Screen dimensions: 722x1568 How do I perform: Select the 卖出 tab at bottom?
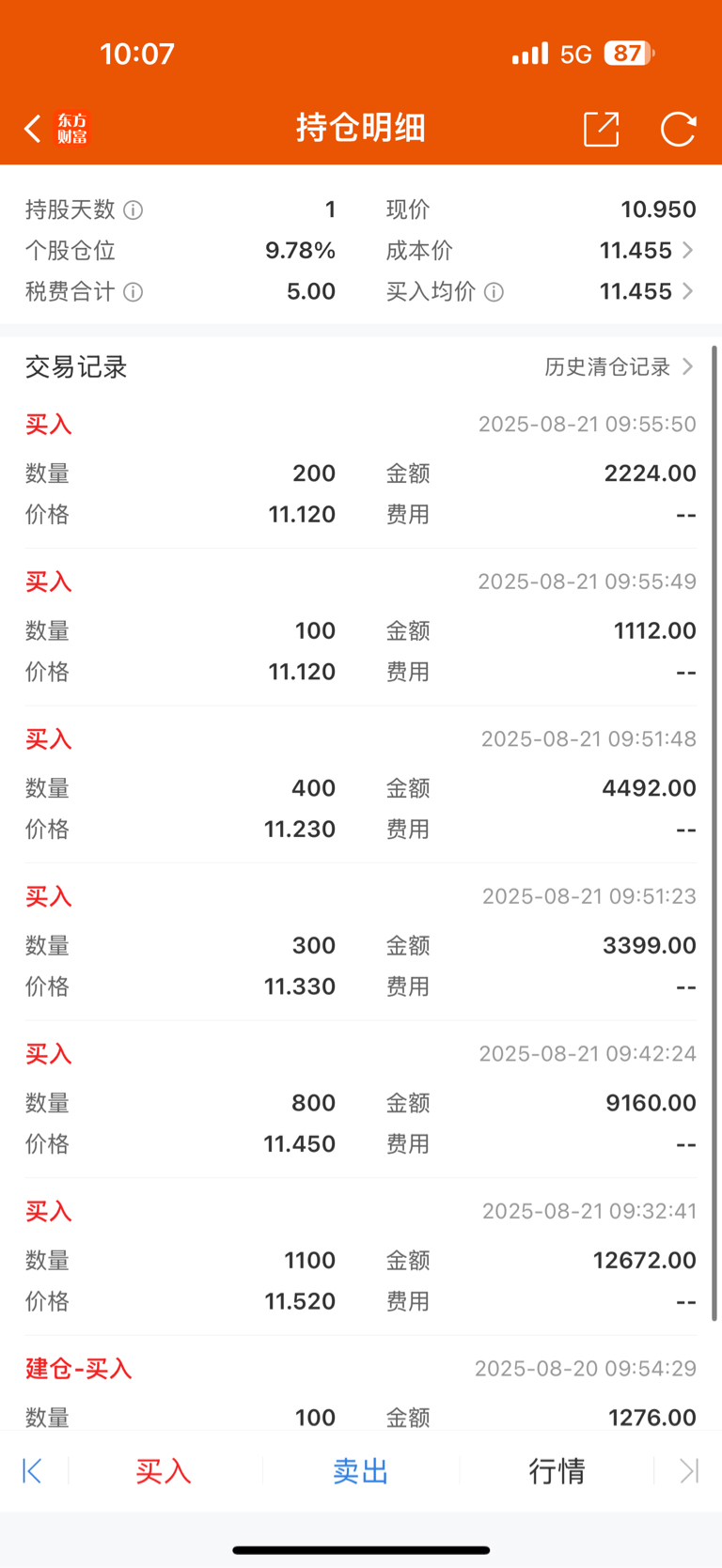(361, 1470)
